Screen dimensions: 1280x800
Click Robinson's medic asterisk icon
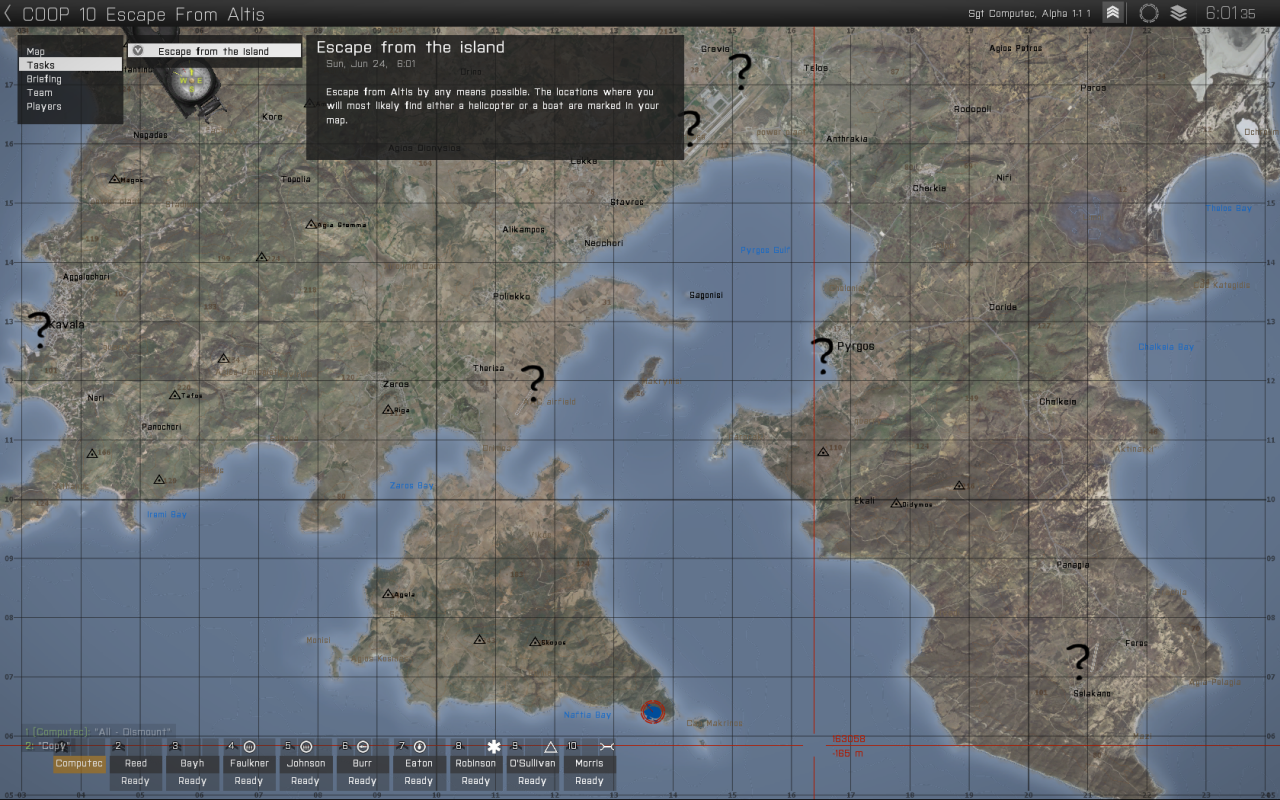pos(493,746)
